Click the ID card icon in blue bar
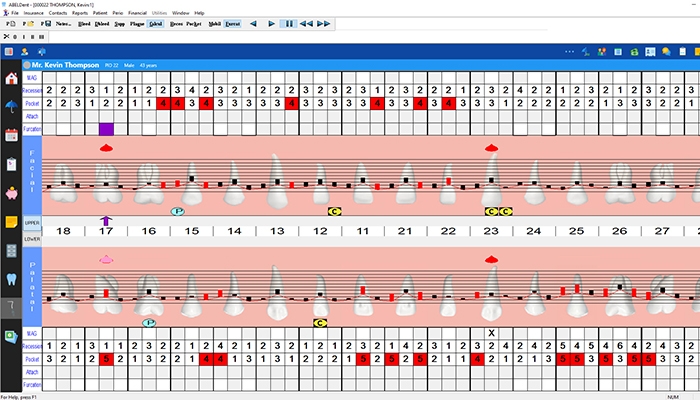Viewport: 700px width, 400px height. point(650,52)
